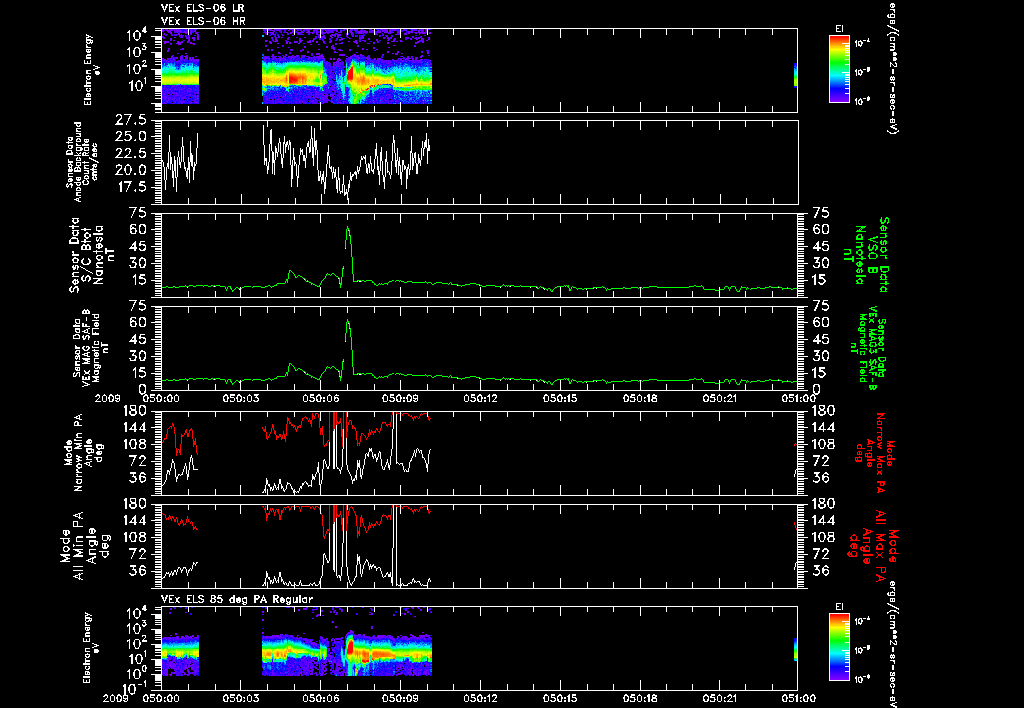Click the white "VEx MAG SAF-B Magnetic Field" axis label

pos(91,348)
